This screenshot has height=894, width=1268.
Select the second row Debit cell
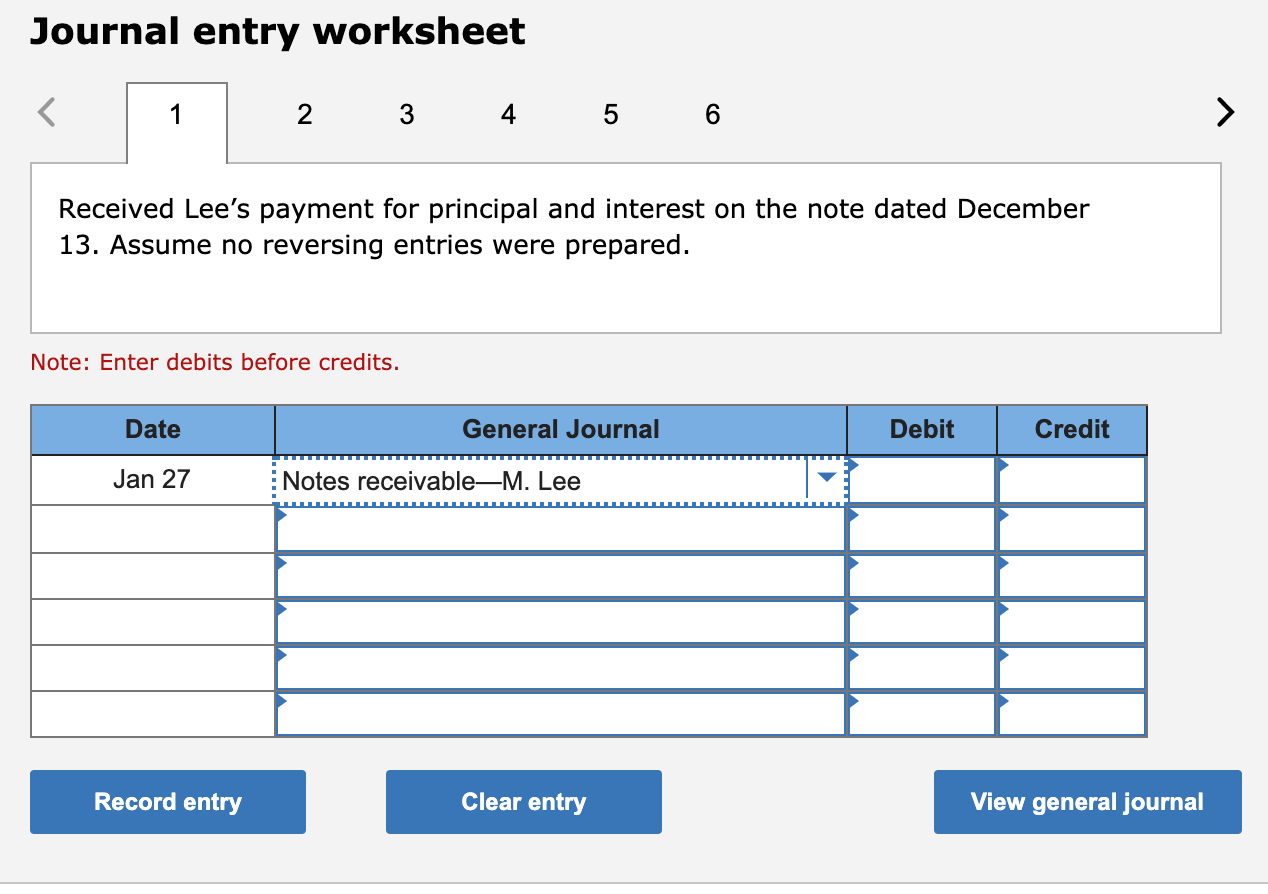922,529
